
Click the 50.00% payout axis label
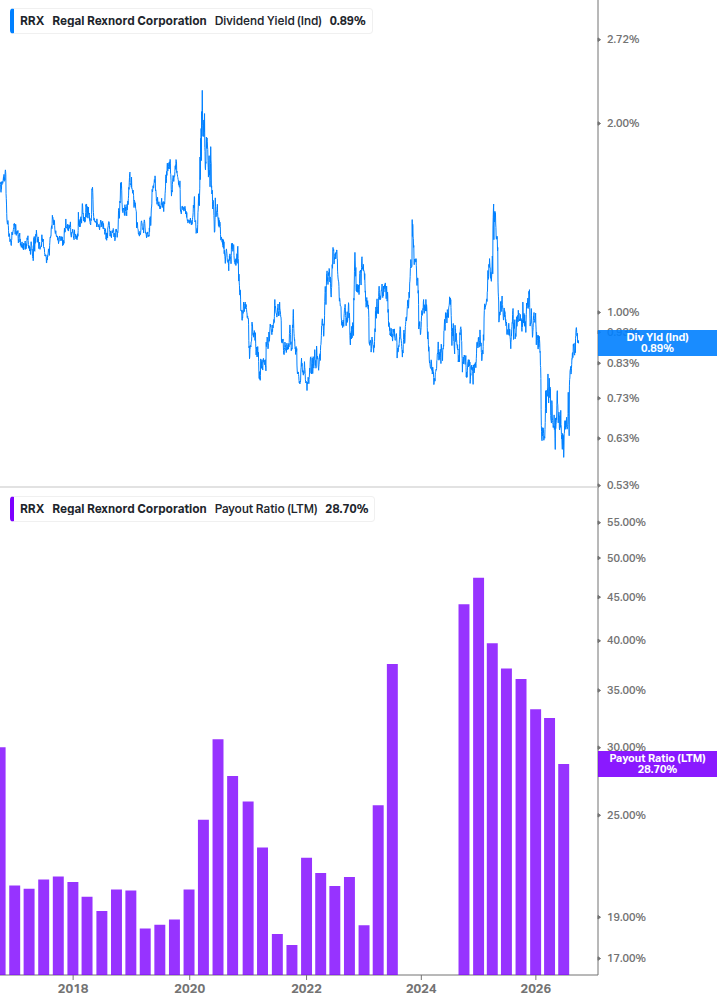(626, 558)
